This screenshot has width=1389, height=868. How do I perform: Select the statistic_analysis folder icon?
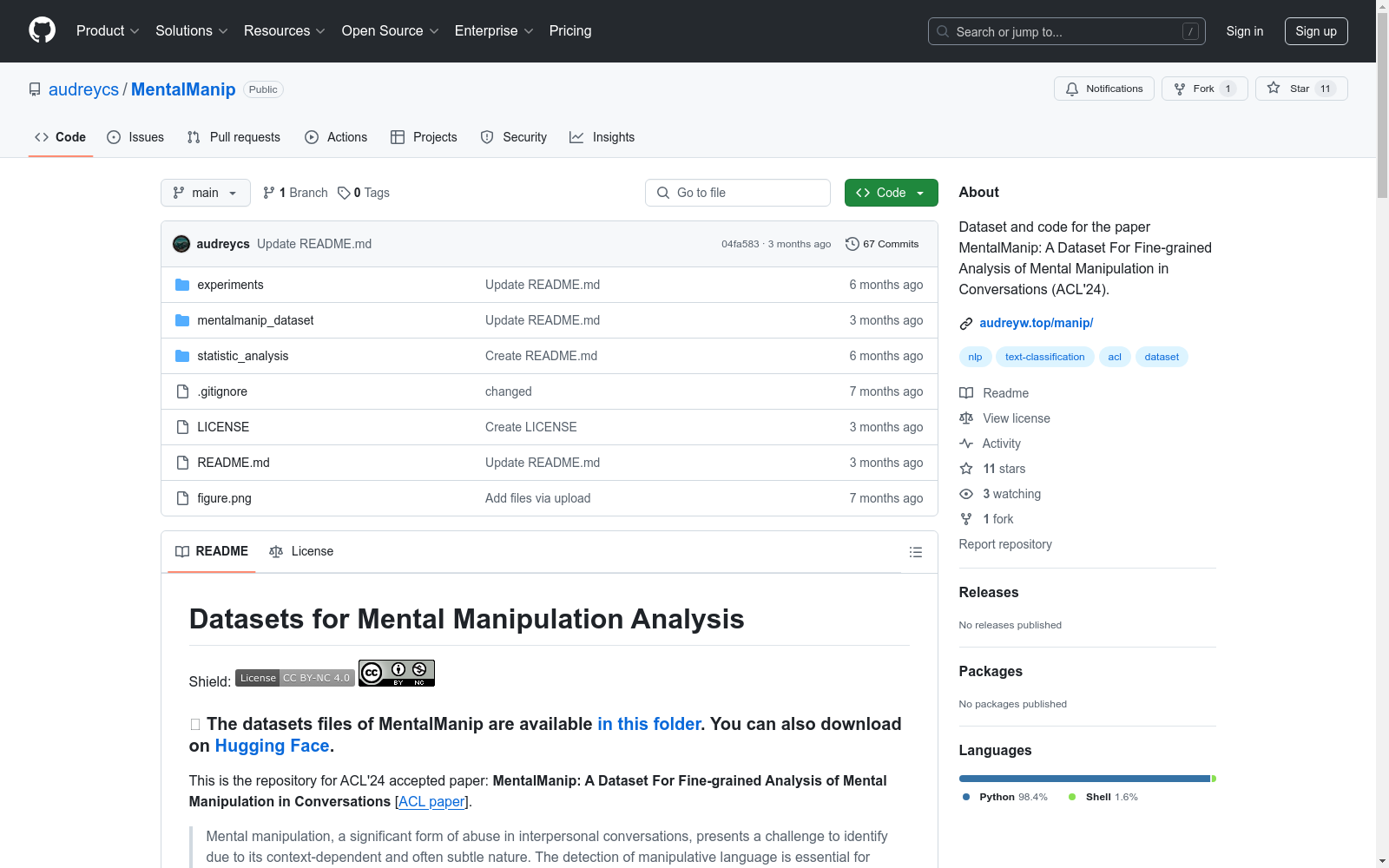[182, 356]
